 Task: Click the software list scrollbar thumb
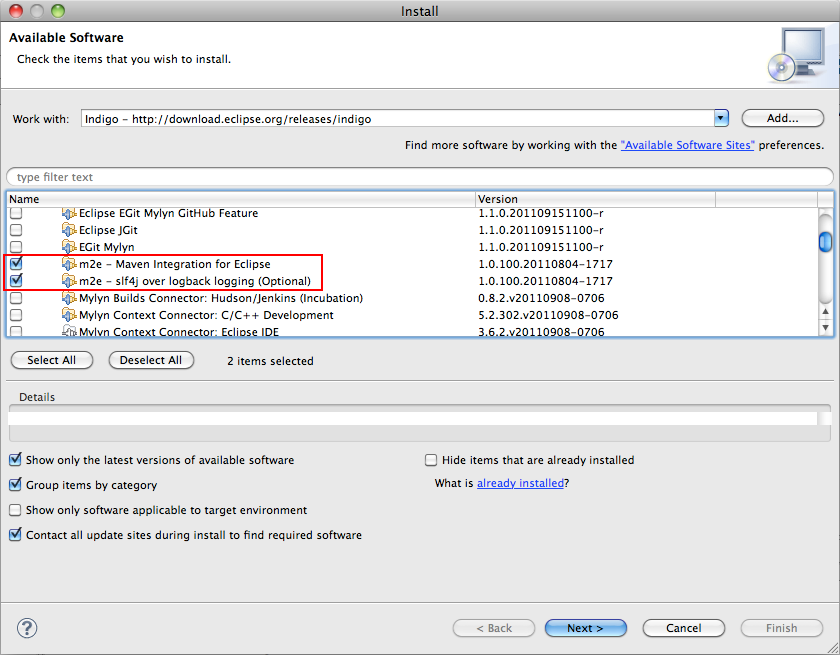pyautogui.click(x=826, y=242)
